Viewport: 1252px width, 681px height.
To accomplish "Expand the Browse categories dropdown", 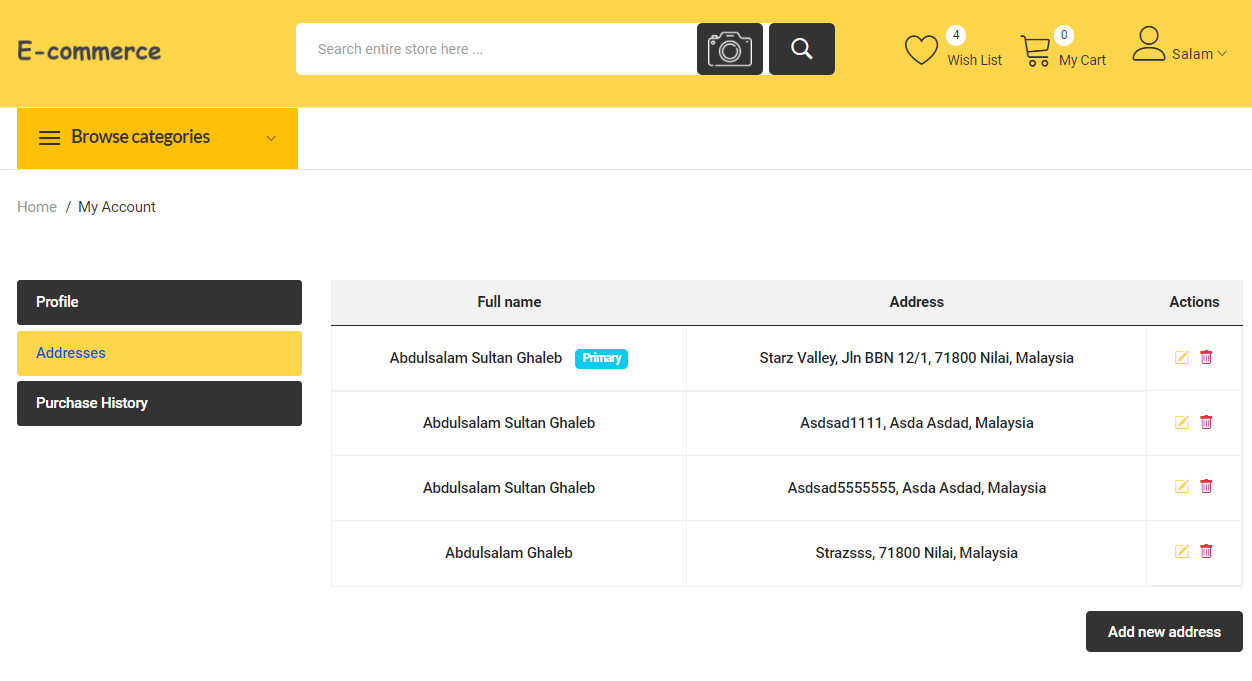I will [x=270, y=138].
